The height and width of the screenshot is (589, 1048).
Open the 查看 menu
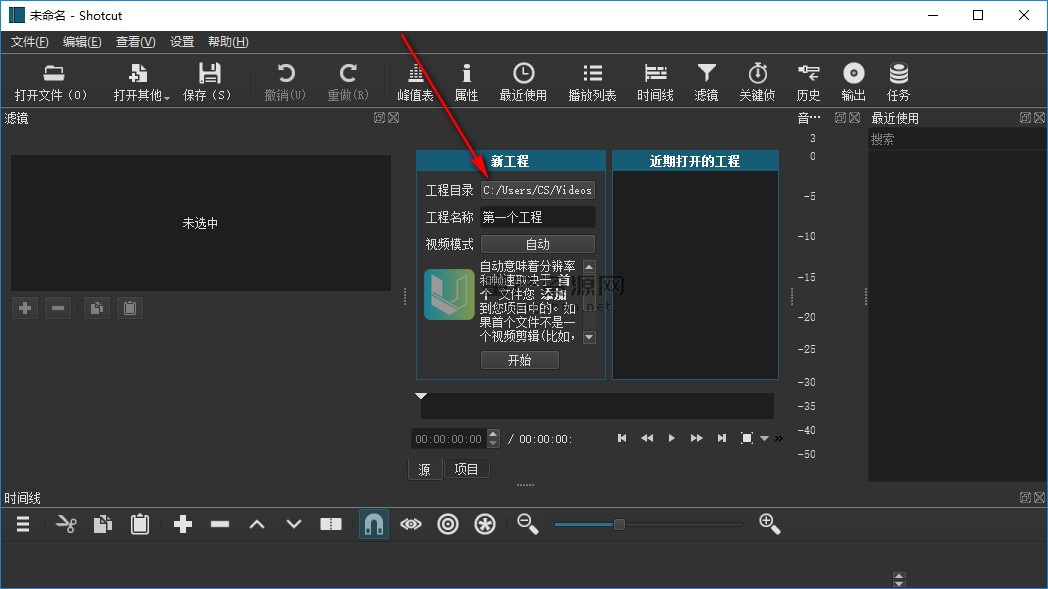pos(135,42)
